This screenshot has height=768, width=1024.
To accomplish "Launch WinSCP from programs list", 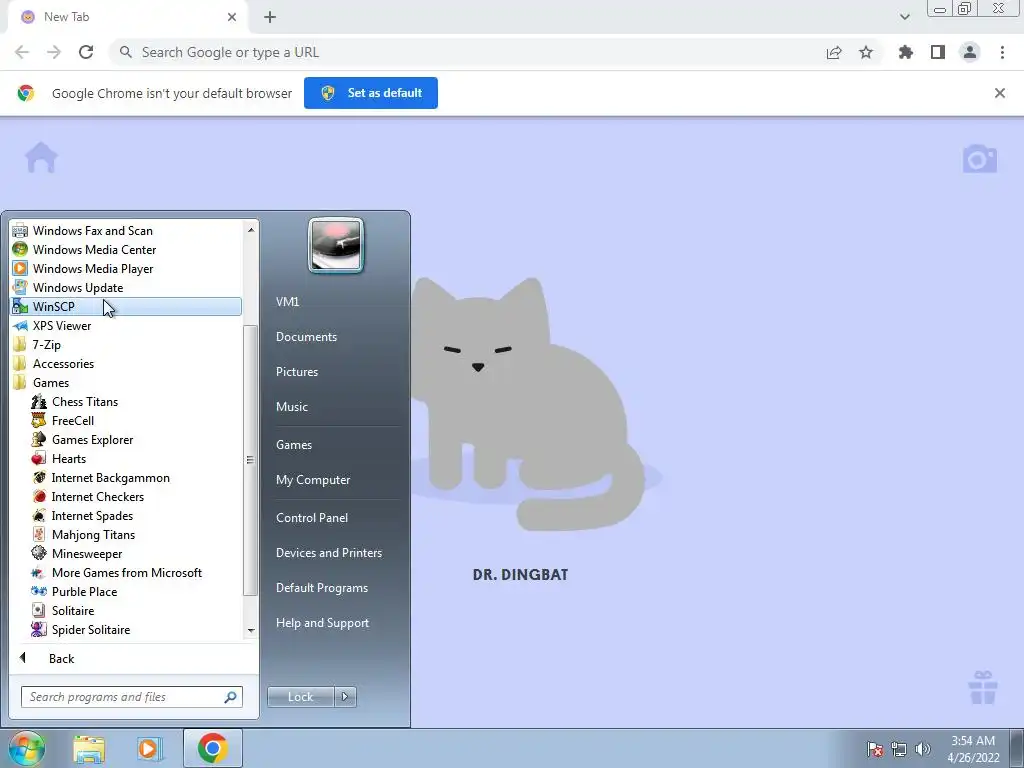I will (126, 306).
